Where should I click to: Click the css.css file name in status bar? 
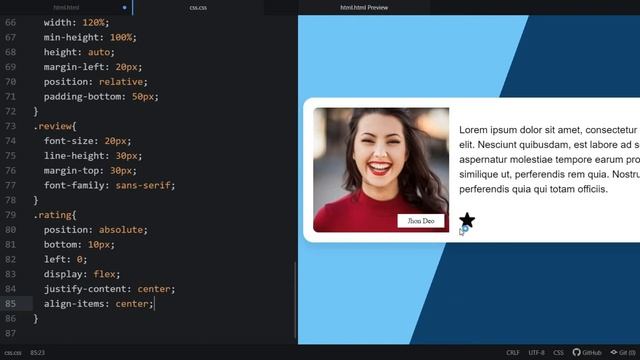13,353
